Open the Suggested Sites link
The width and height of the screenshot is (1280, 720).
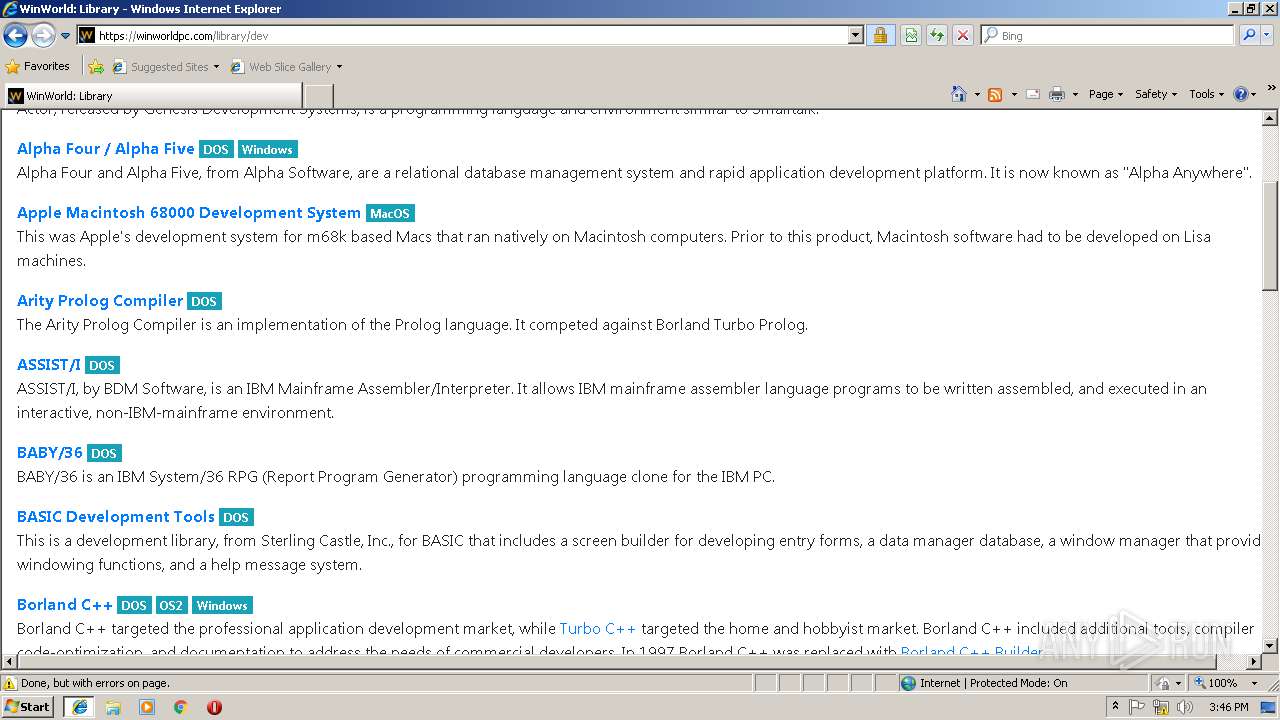click(165, 67)
